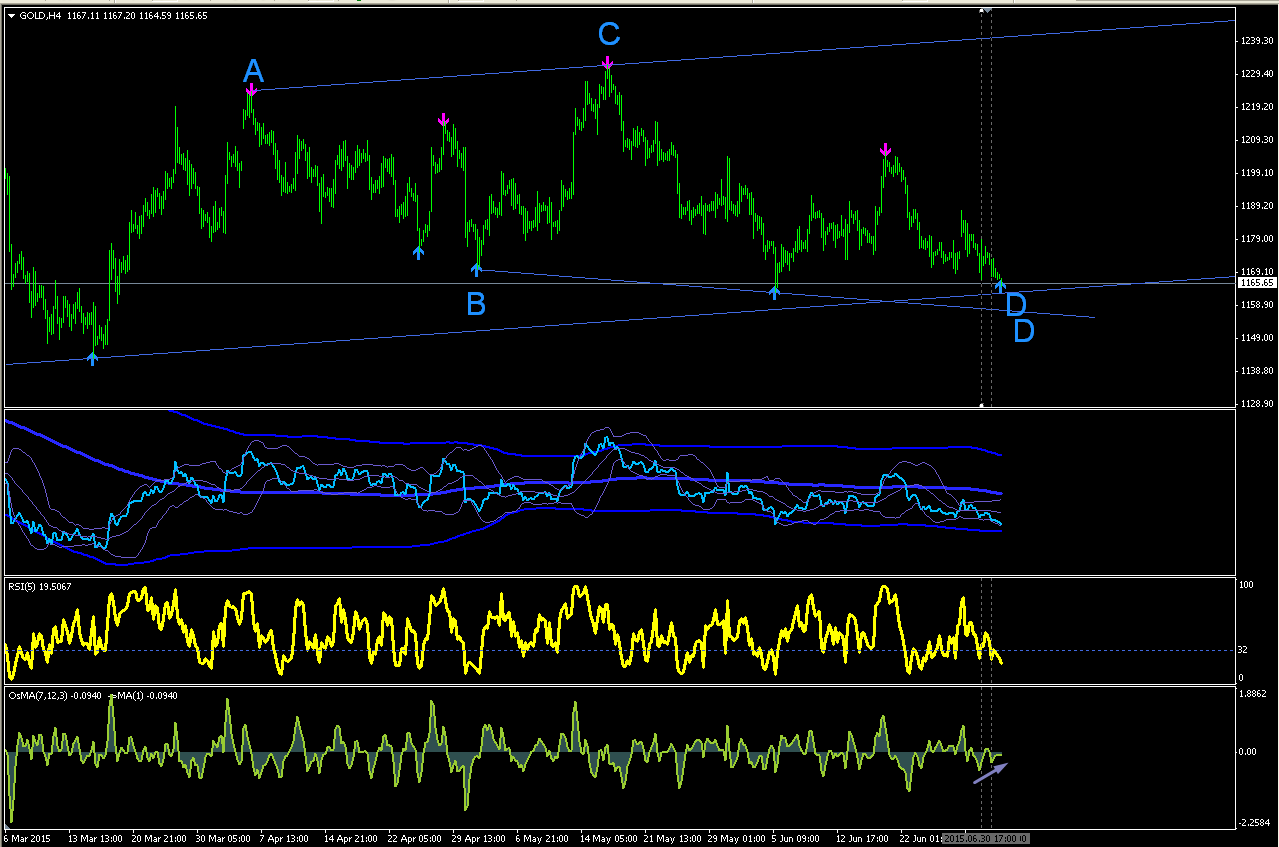Click the 20 Mar 21:00 time axis label
1279x847 pixels.
point(160,838)
